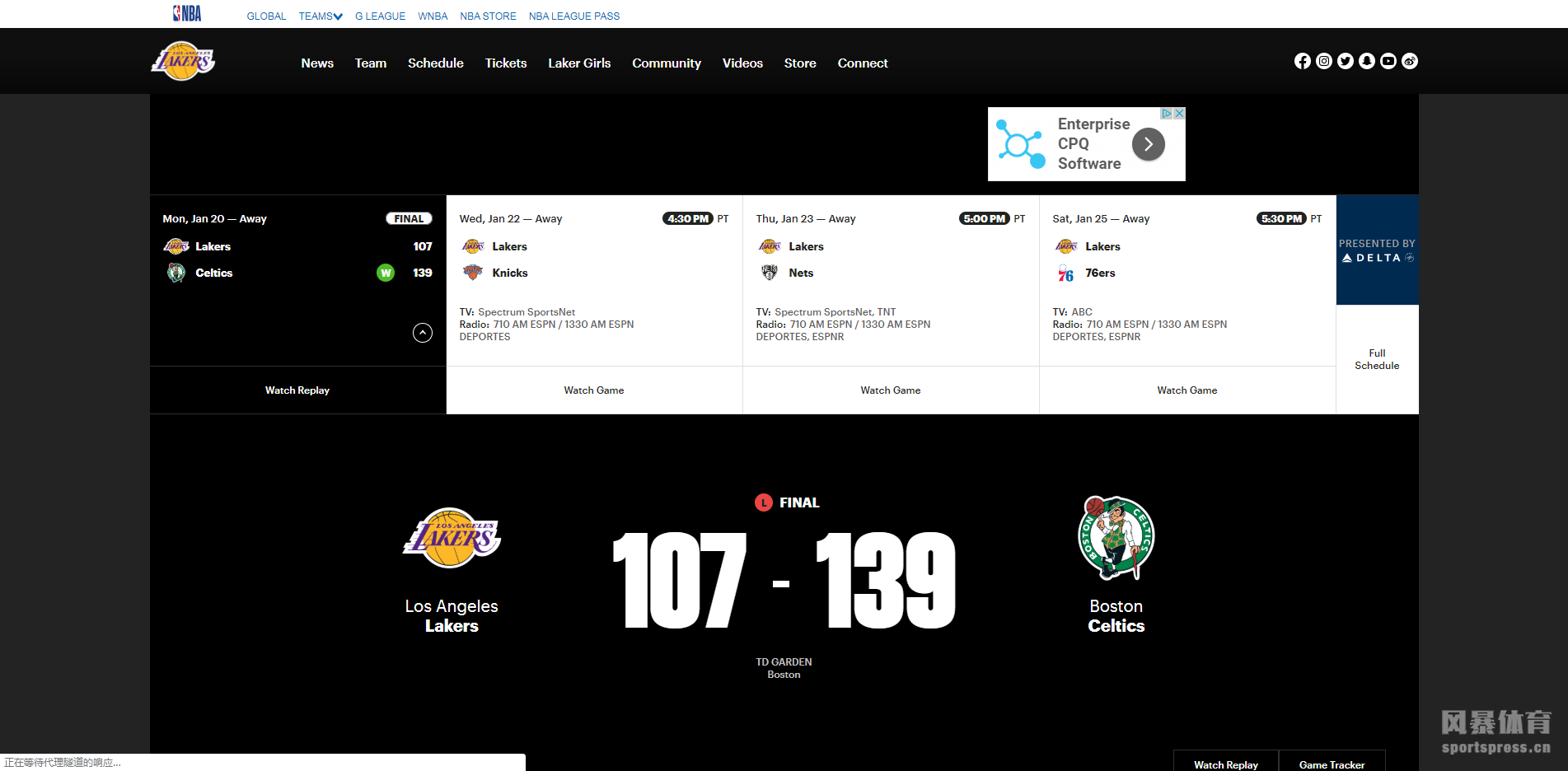Click the 5:30 PM time badge
The height and width of the screenshot is (771, 1568).
1281,219
